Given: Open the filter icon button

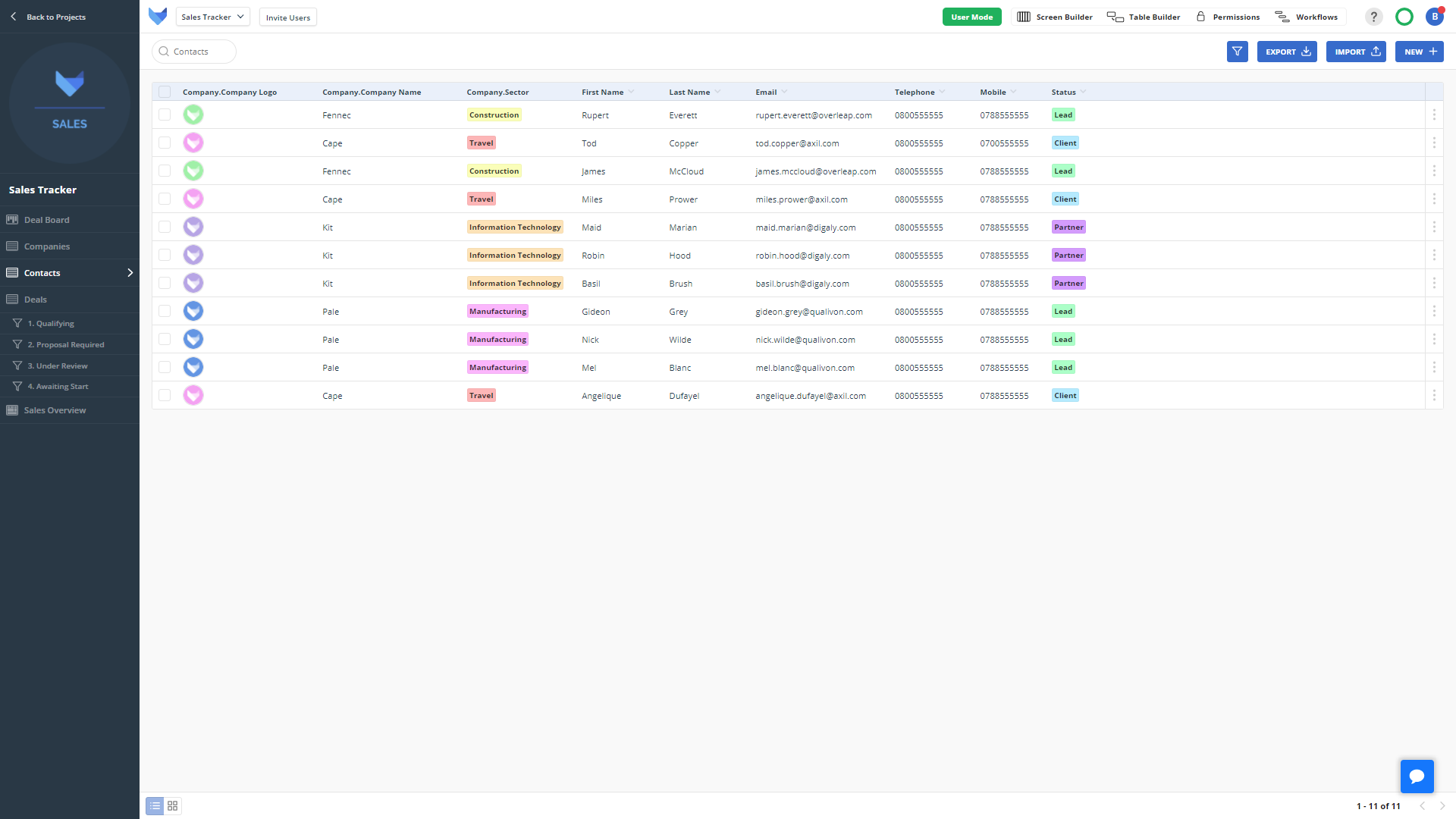Looking at the screenshot, I should (1237, 52).
